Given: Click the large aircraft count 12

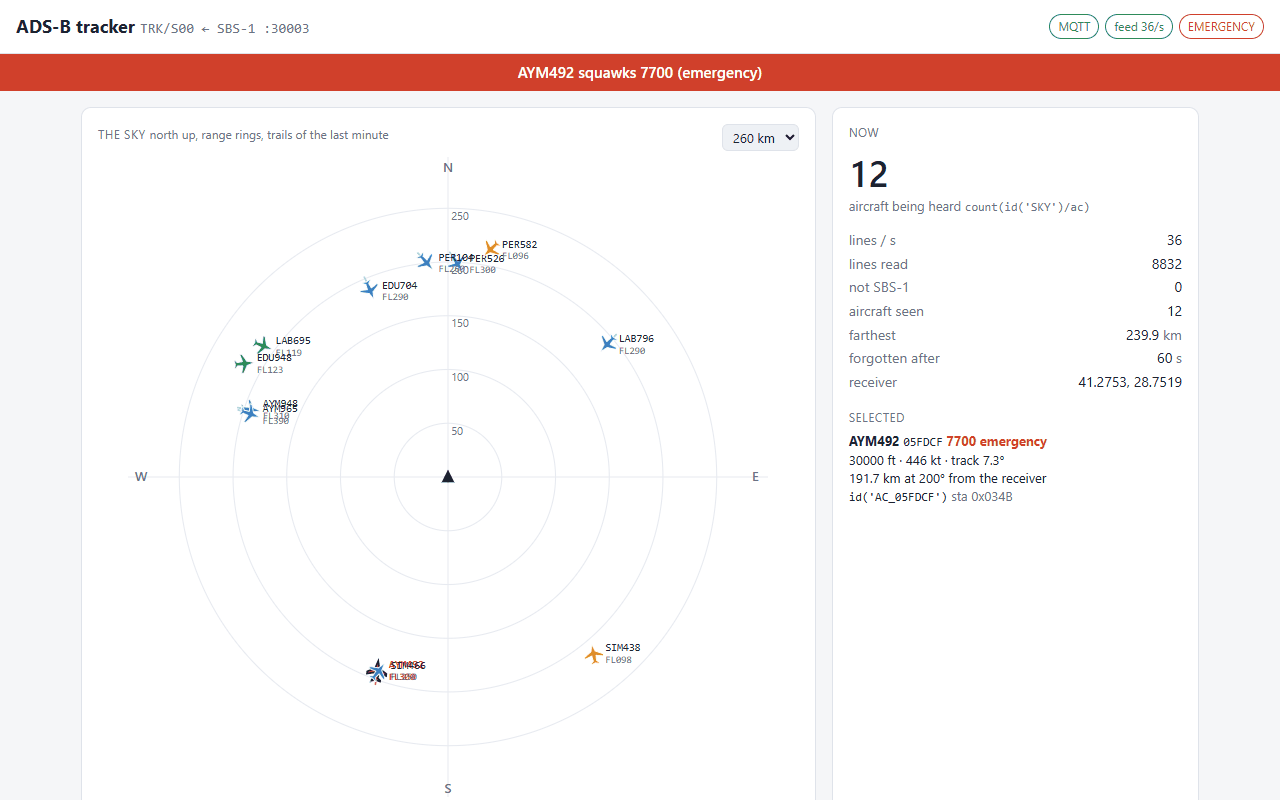Looking at the screenshot, I should click(869, 175).
